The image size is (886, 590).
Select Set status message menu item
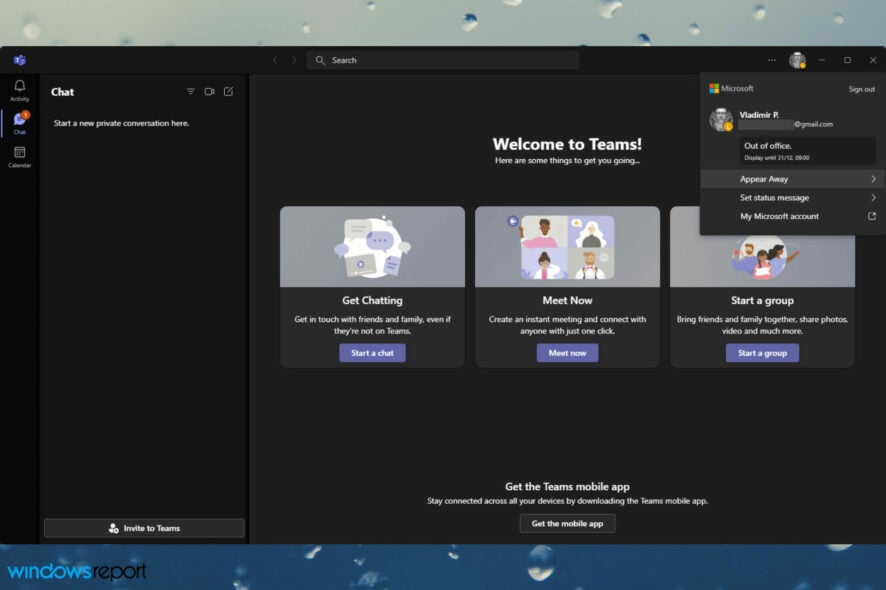(792, 197)
